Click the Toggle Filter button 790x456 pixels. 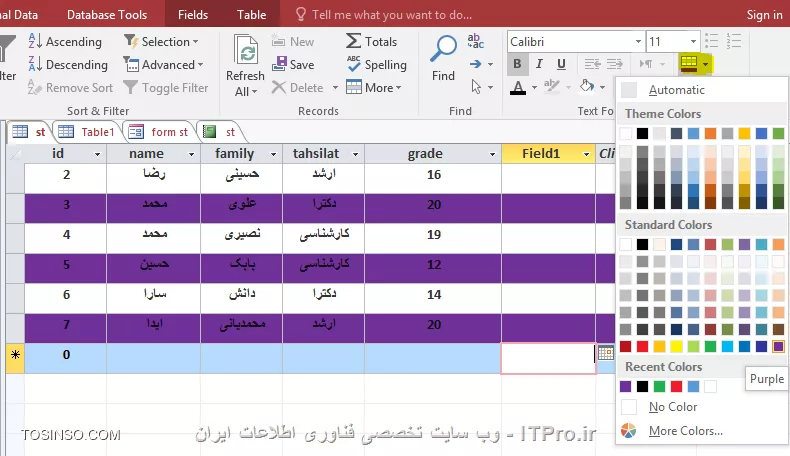coord(166,88)
